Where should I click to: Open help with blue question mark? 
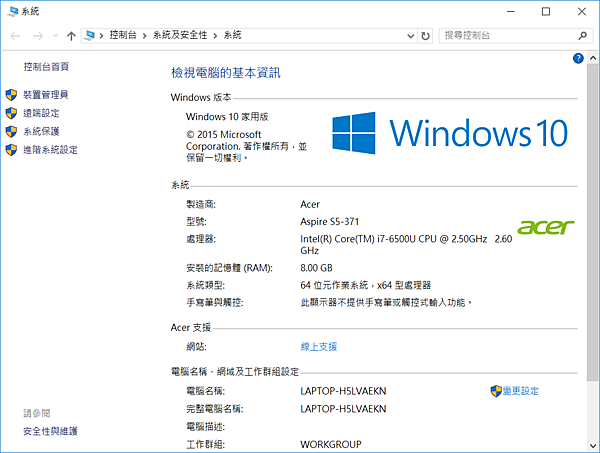pos(578,58)
